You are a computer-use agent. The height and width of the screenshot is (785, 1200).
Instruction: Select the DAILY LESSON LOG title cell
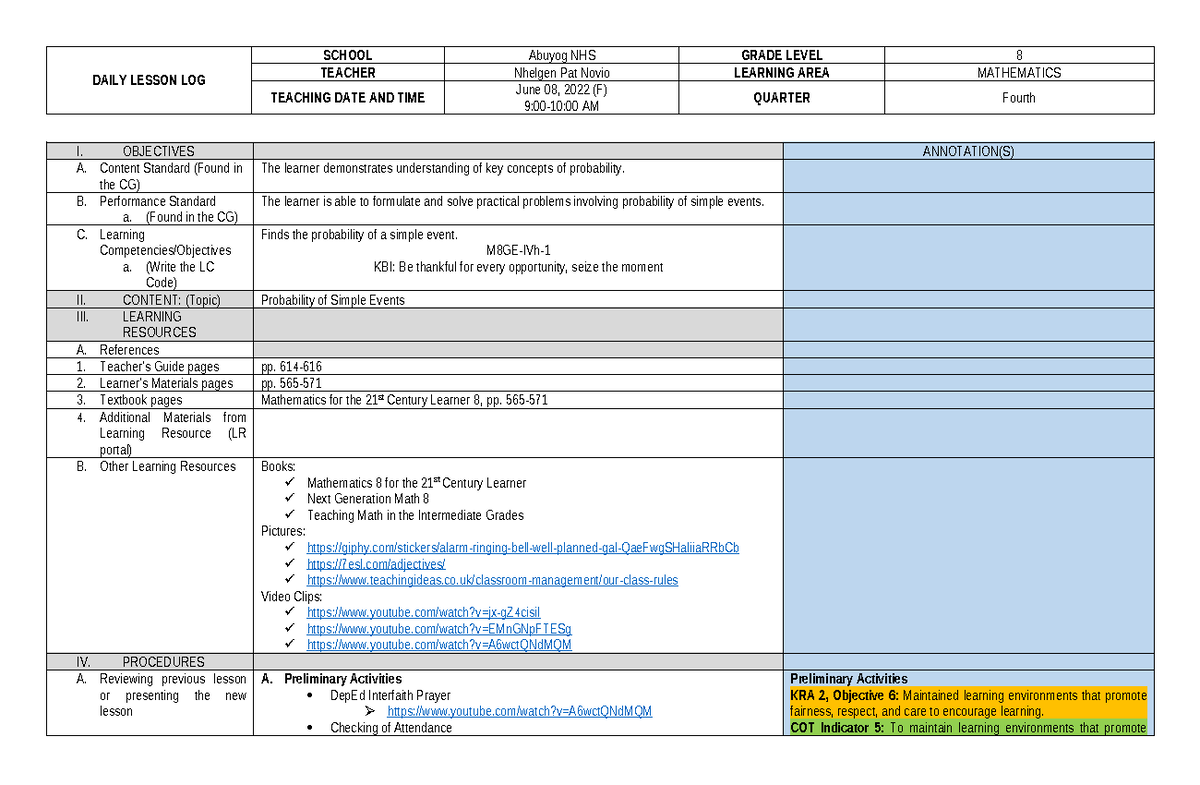(148, 80)
